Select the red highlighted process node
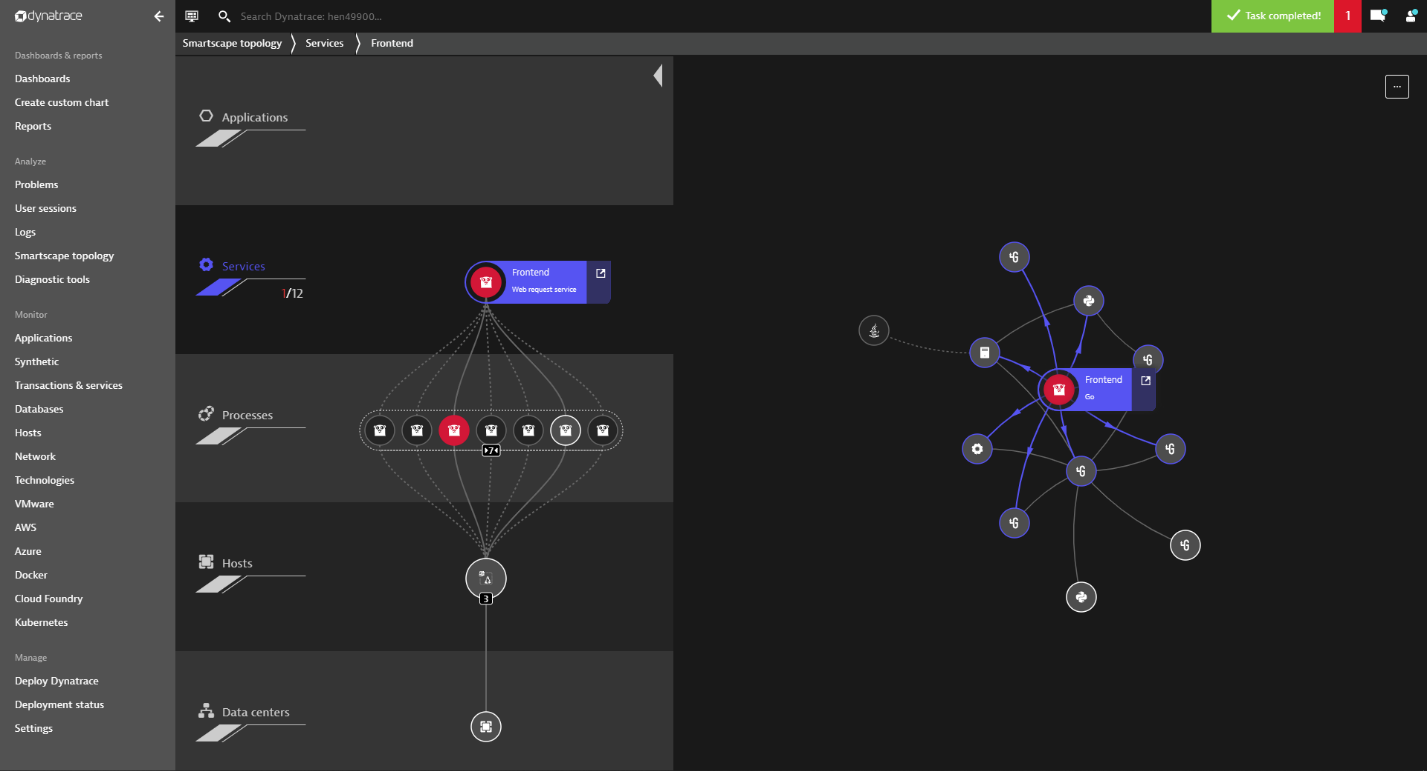The image size is (1427, 771). [x=454, y=431]
